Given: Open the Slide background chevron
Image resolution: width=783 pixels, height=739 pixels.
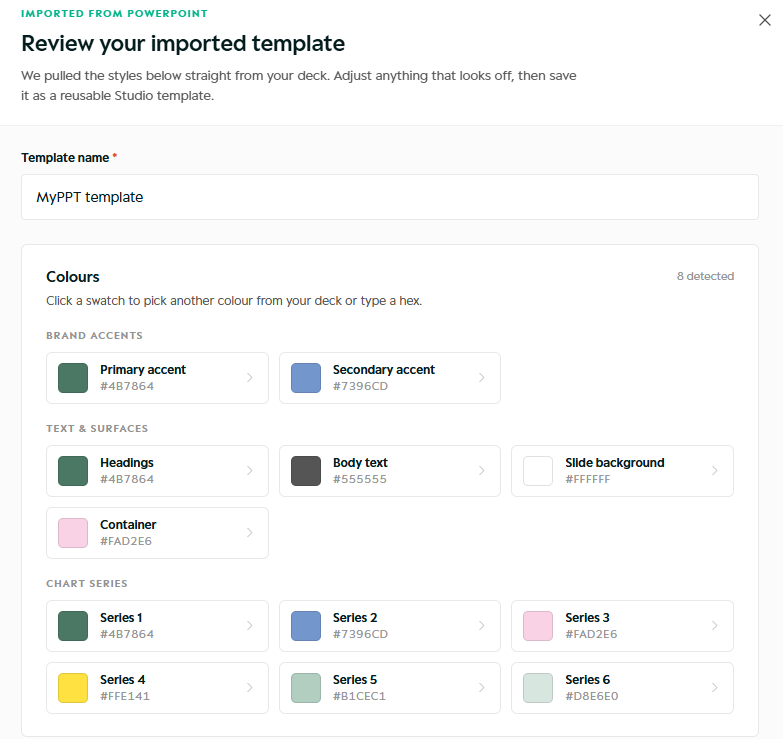Looking at the screenshot, I should [715, 471].
